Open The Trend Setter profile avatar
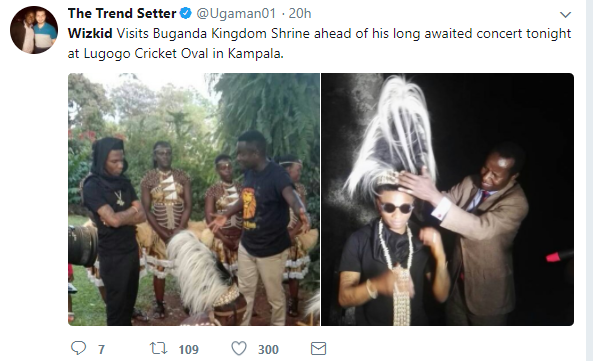Viewport: 593px width, 361px height. (x=34, y=30)
